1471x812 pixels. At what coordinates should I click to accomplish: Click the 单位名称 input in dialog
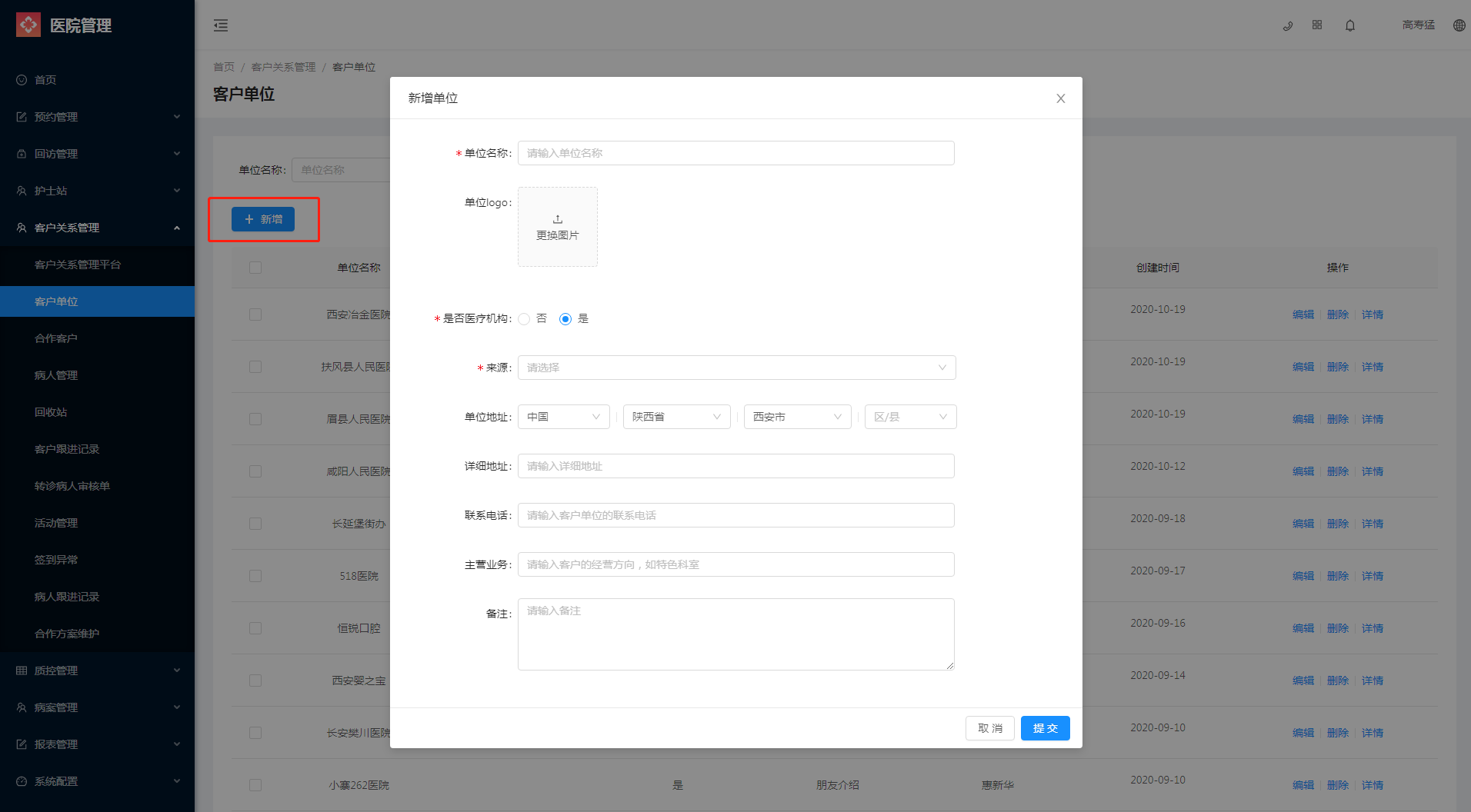tap(736, 153)
